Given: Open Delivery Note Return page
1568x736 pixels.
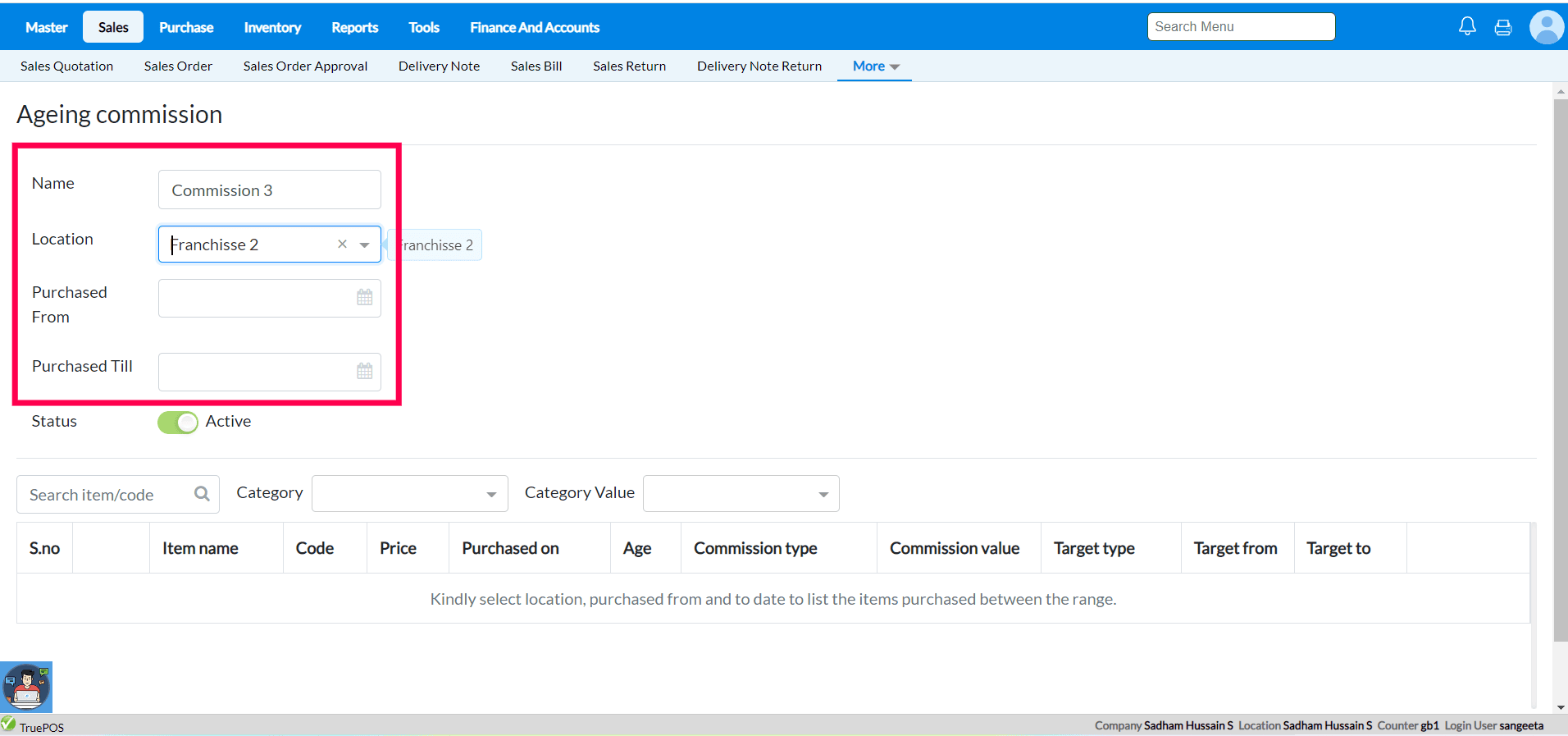Looking at the screenshot, I should [759, 66].
